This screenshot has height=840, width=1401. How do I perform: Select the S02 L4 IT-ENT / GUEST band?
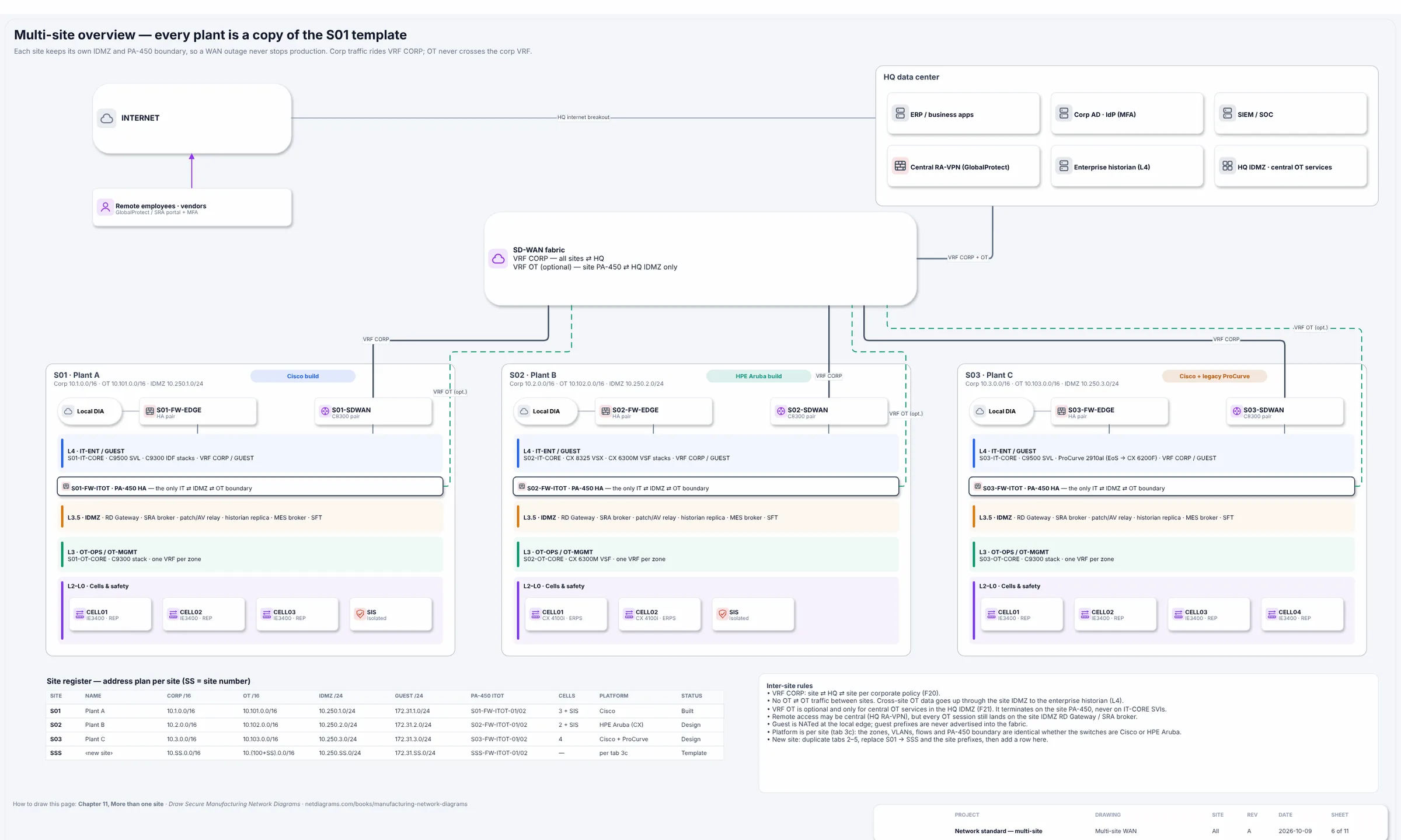pos(708,454)
